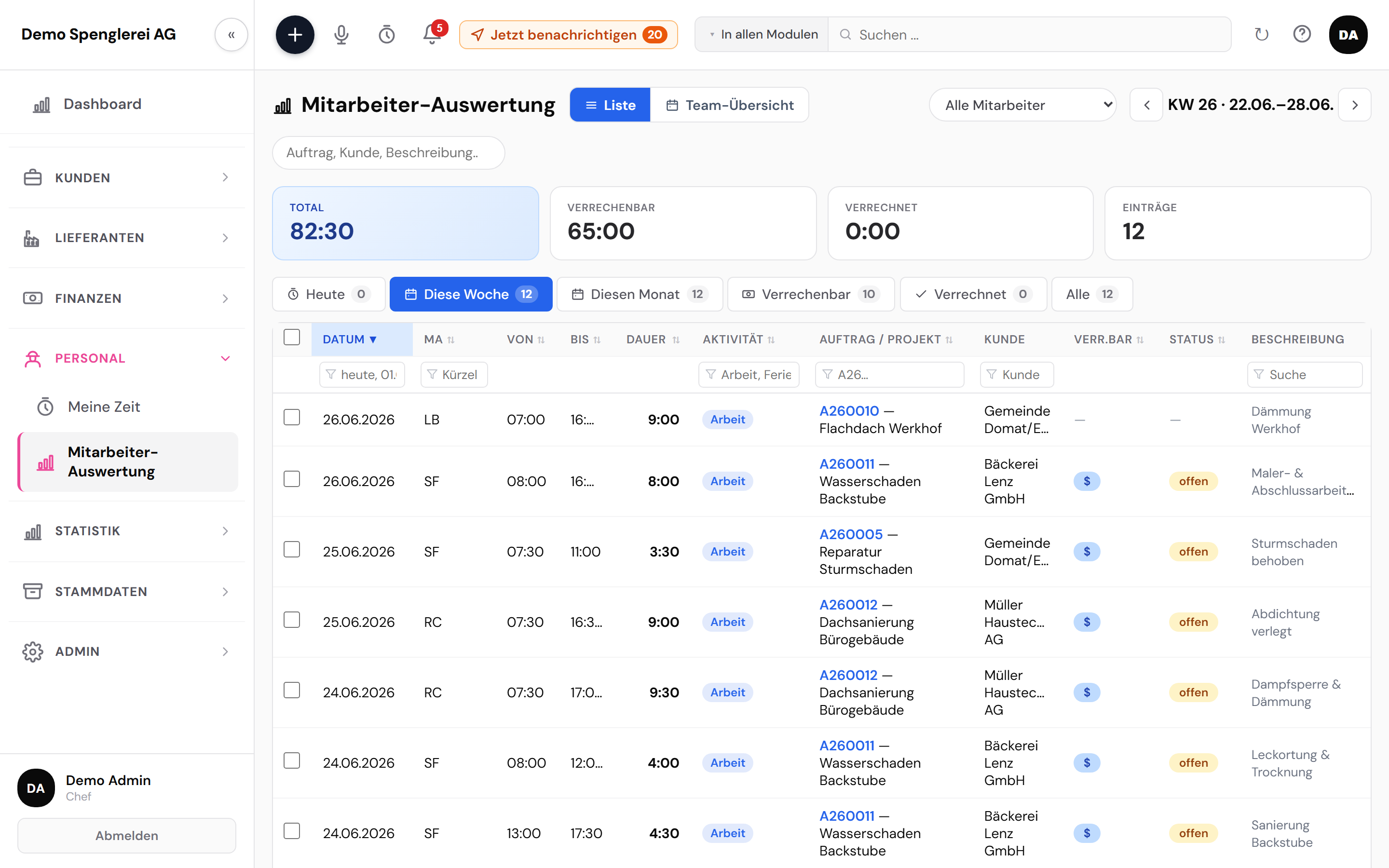
Task: Sort by the Status column sort arrows
Action: click(x=1221, y=340)
